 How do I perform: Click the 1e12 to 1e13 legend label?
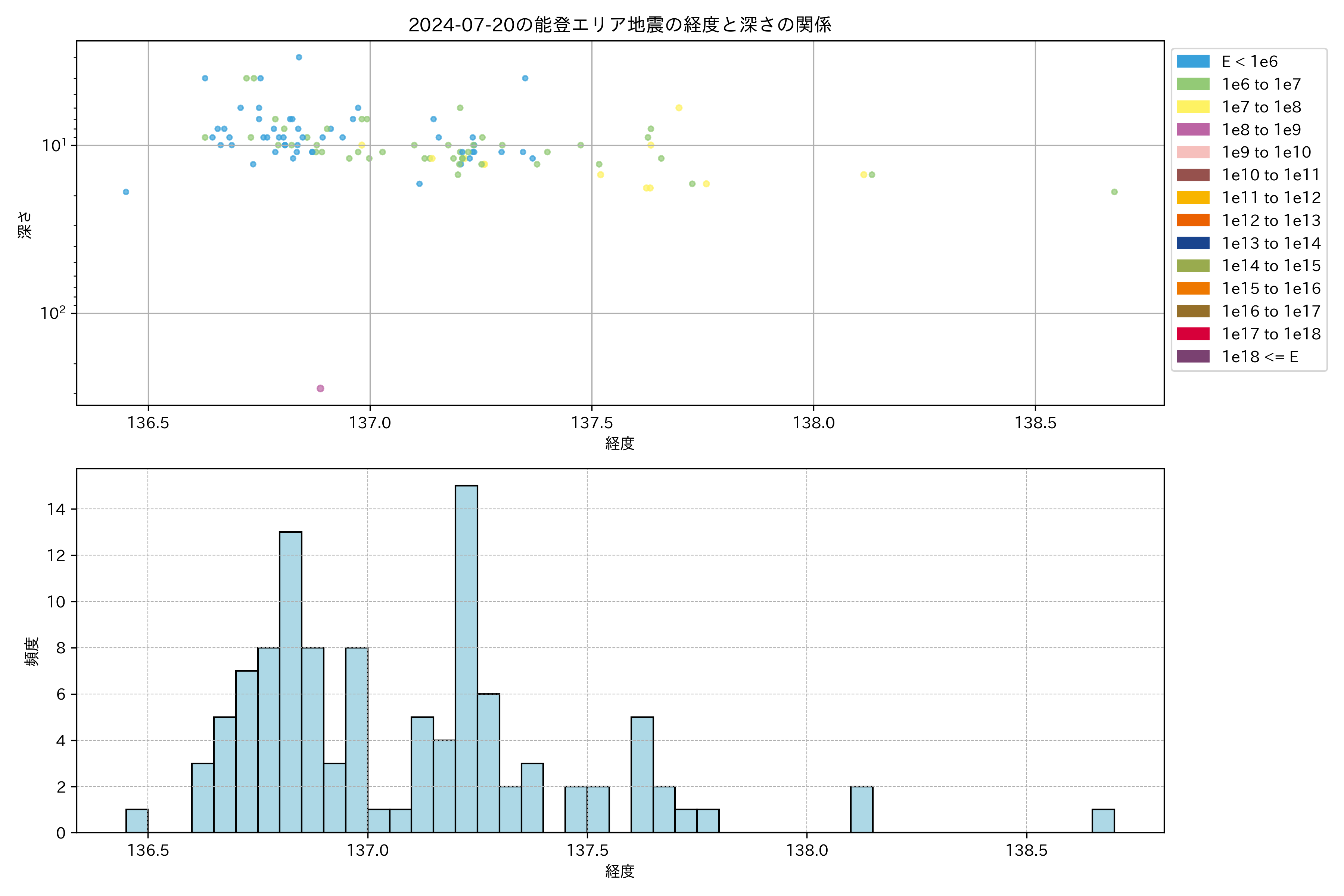(x=1271, y=221)
